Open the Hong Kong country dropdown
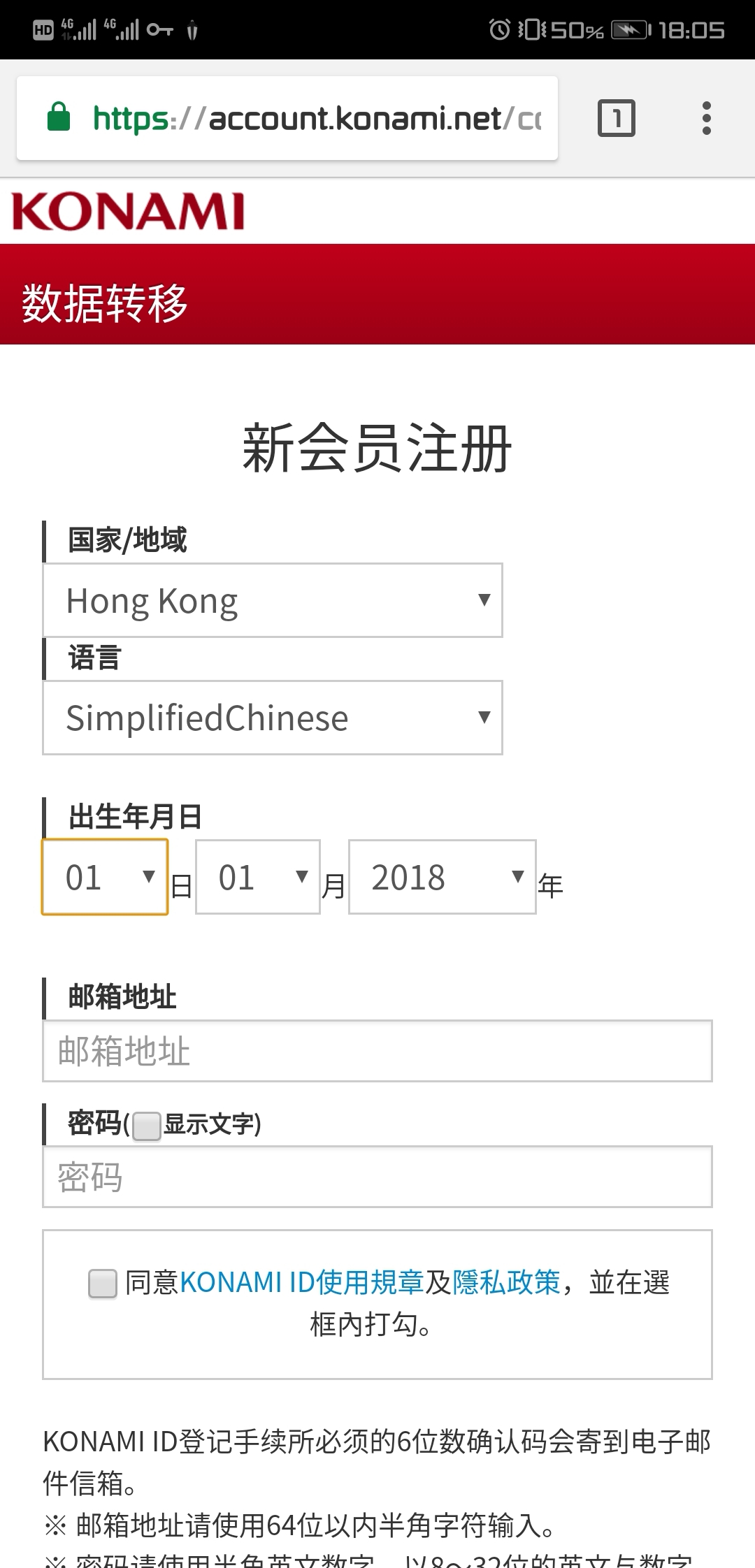Screen dimensions: 755x1568 [273, 600]
